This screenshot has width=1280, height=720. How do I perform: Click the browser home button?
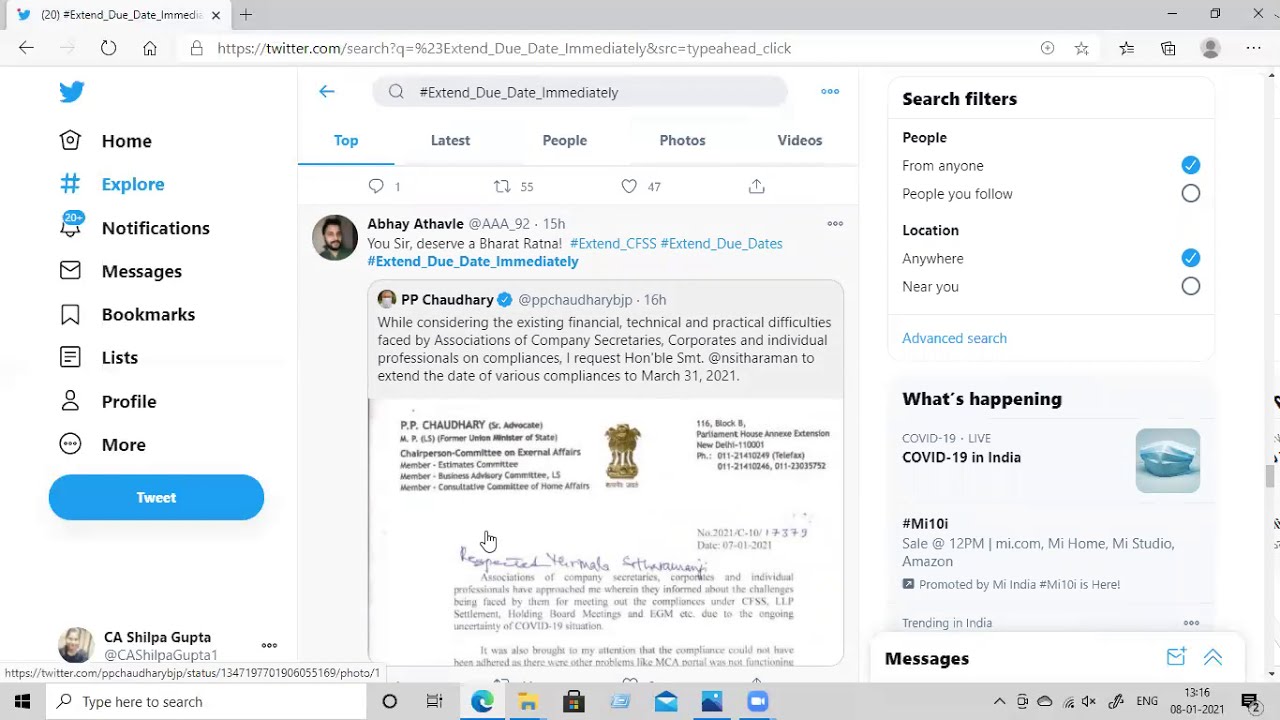[x=150, y=48]
